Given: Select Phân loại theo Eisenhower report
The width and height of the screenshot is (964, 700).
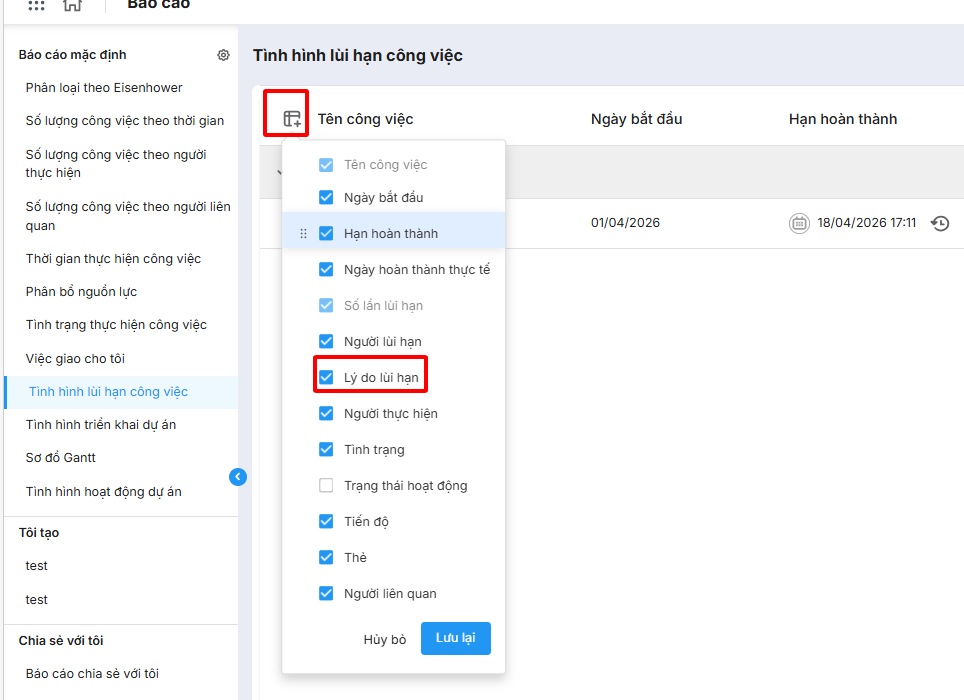Looking at the screenshot, I should pyautogui.click(x=104, y=88).
